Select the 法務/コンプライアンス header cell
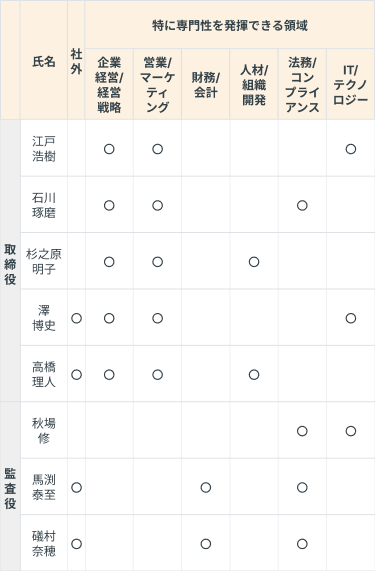This screenshot has width=375, height=571. pyautogui.click(x=302, y=85)
